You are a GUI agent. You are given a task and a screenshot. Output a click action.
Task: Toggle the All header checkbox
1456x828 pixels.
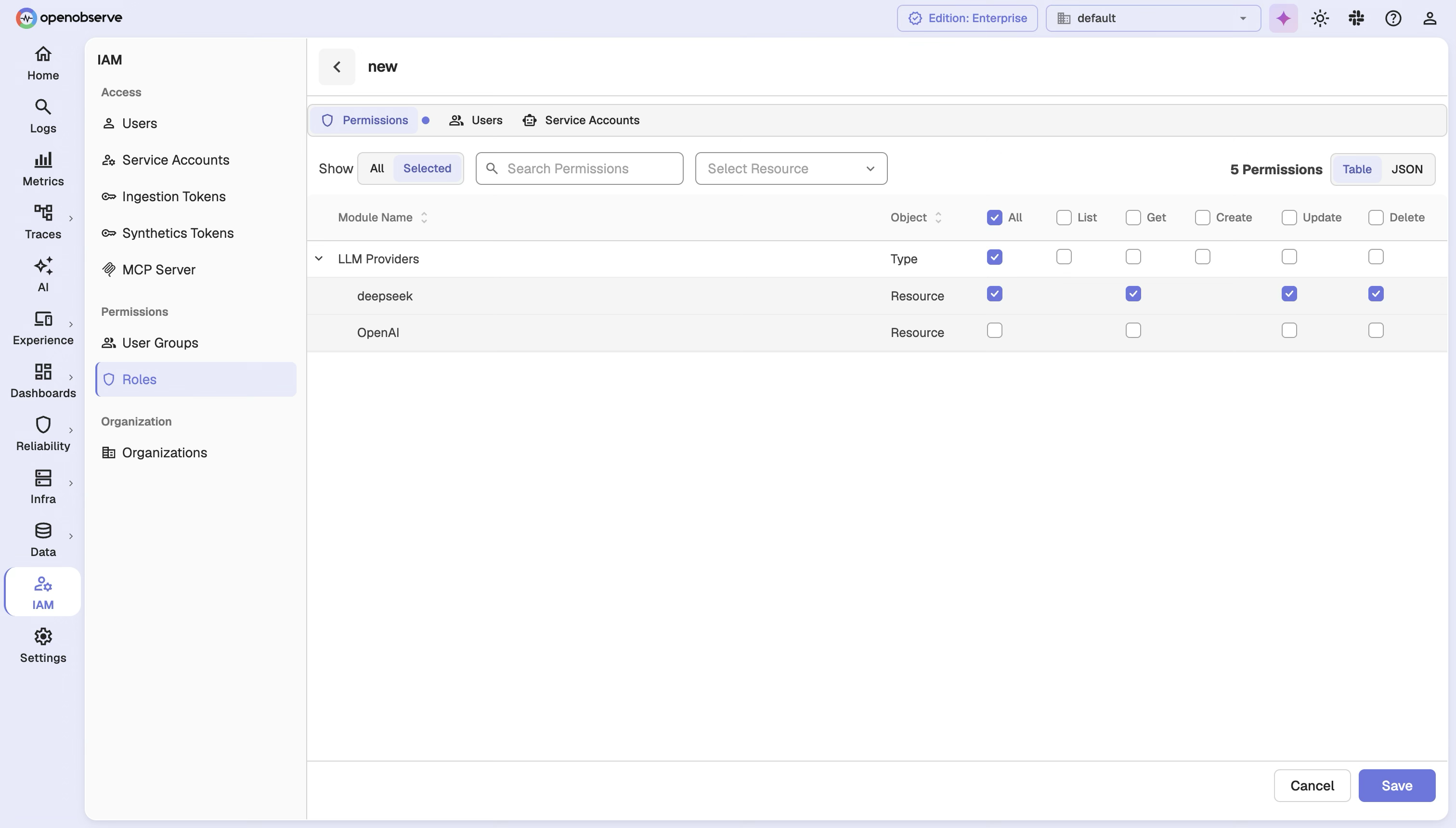(x=994, y=217)
